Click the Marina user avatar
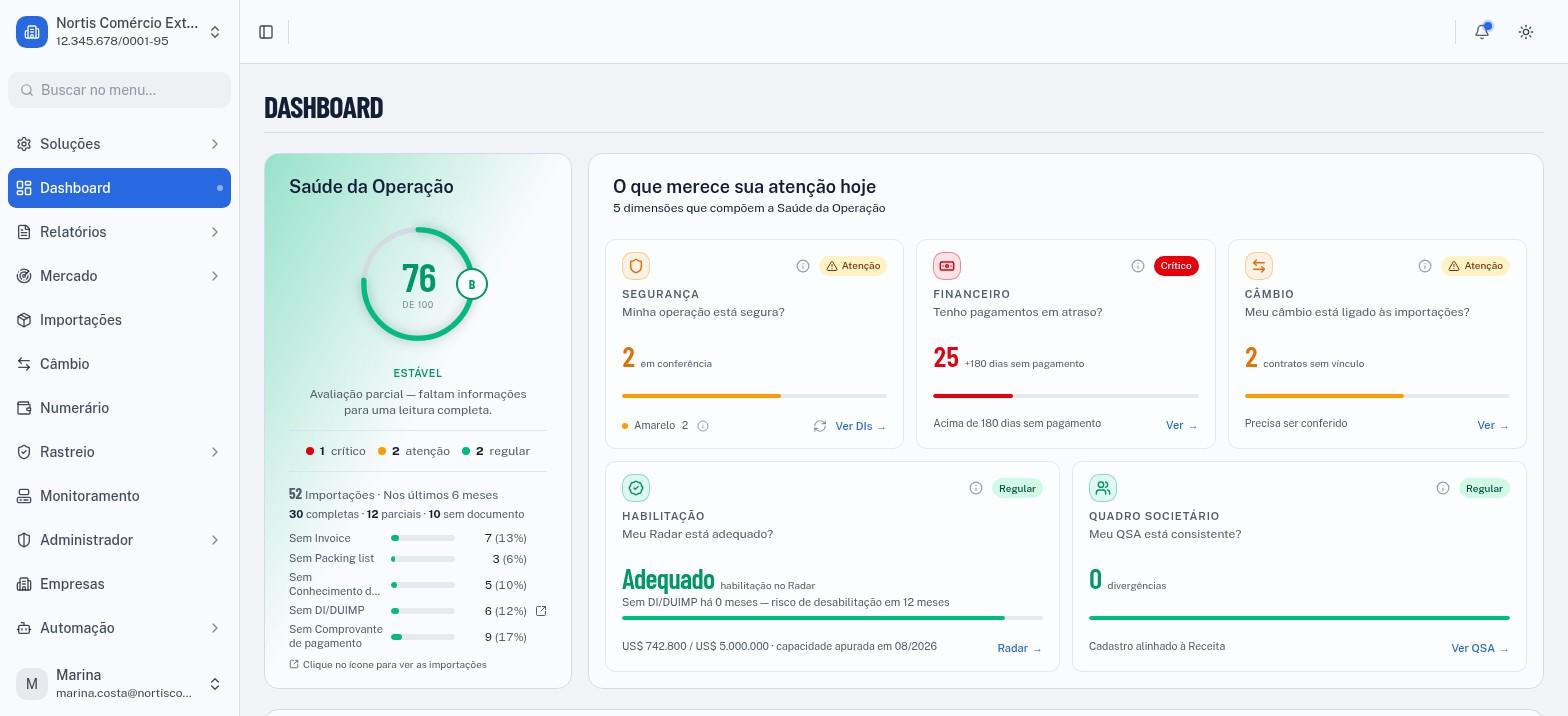Screen dimensions: 1568x716 pos(32,684)
